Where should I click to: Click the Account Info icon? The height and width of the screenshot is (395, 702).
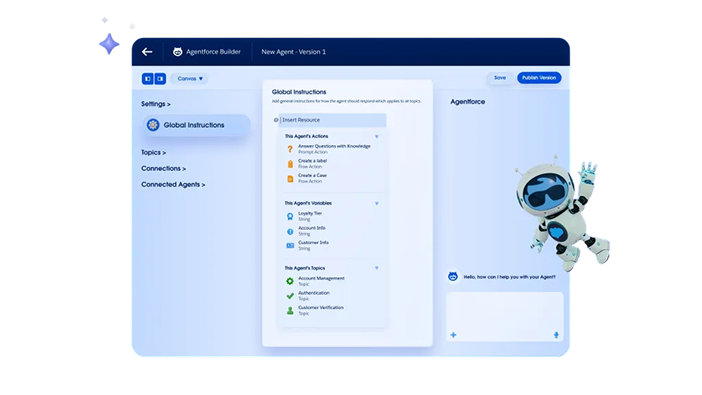pos(290,232)
